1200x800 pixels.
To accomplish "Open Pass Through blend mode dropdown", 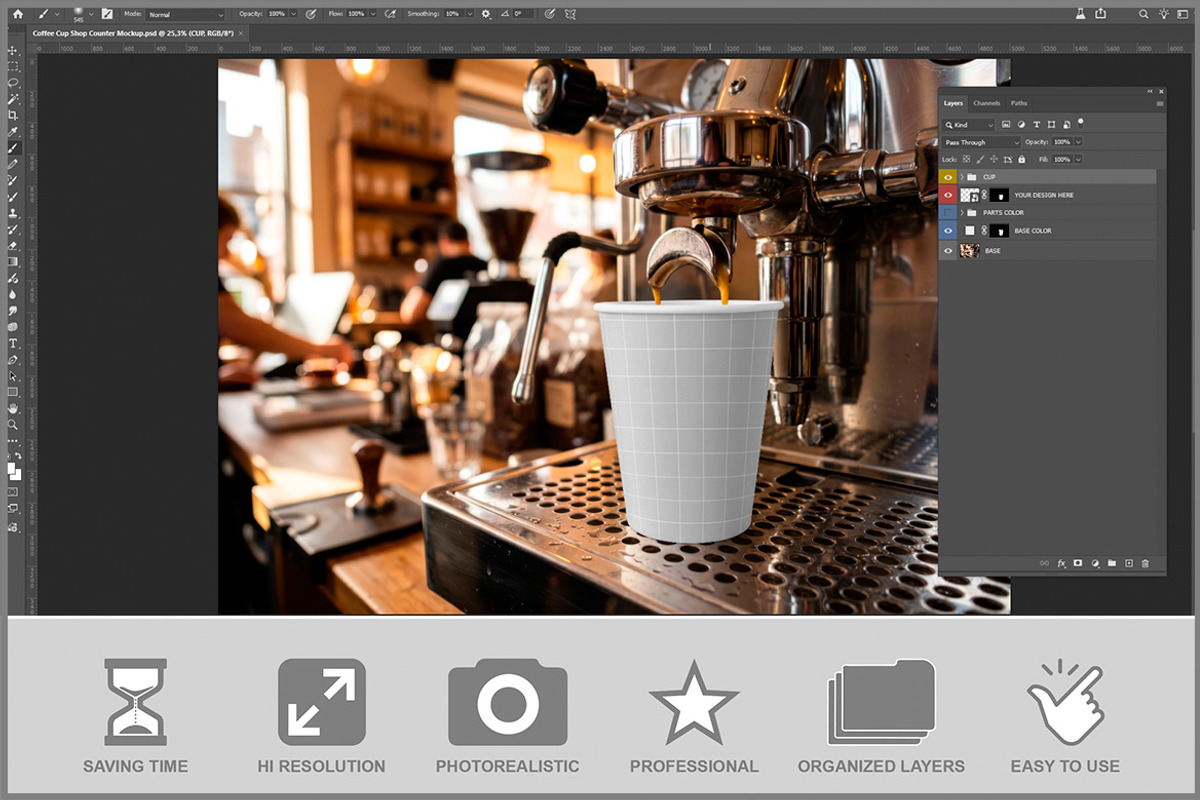I will pyautogui.click(x=981, y=142).
